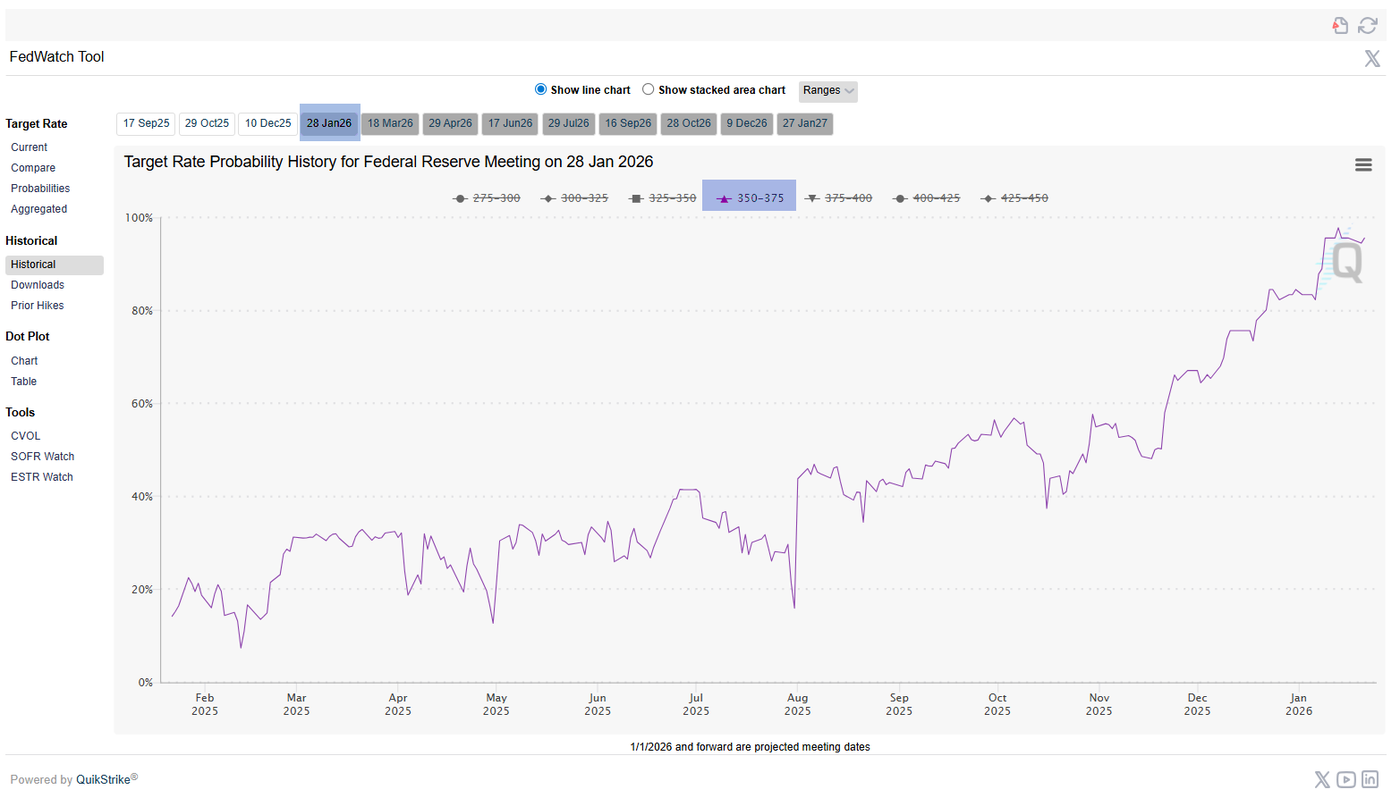Click the refresh icon at top right

1367,25
